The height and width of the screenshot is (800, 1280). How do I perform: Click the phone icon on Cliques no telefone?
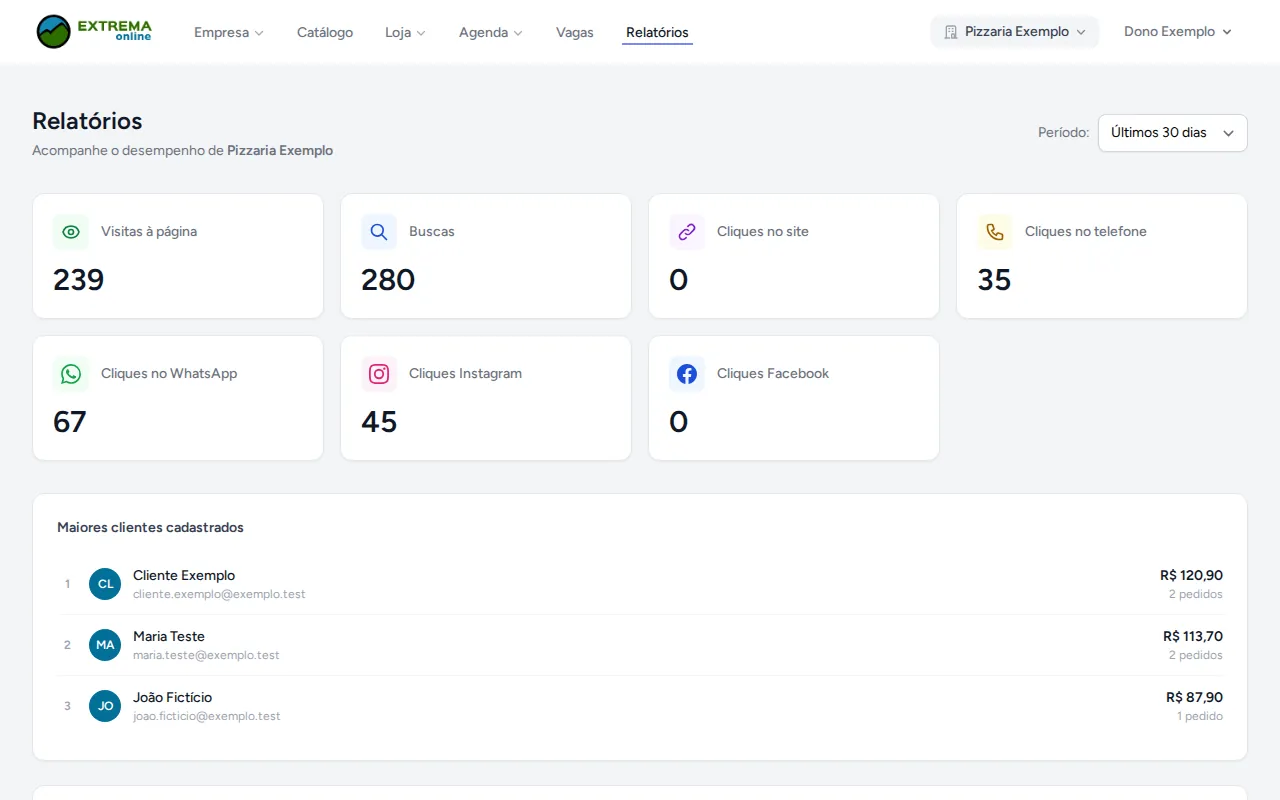995,232
